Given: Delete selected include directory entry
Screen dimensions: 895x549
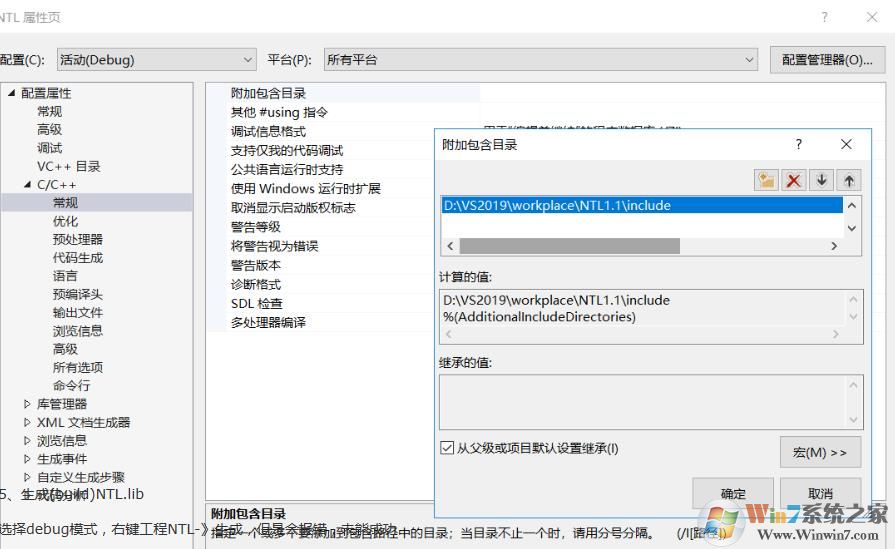Looking at the screenshot, I should coord(793,180).
